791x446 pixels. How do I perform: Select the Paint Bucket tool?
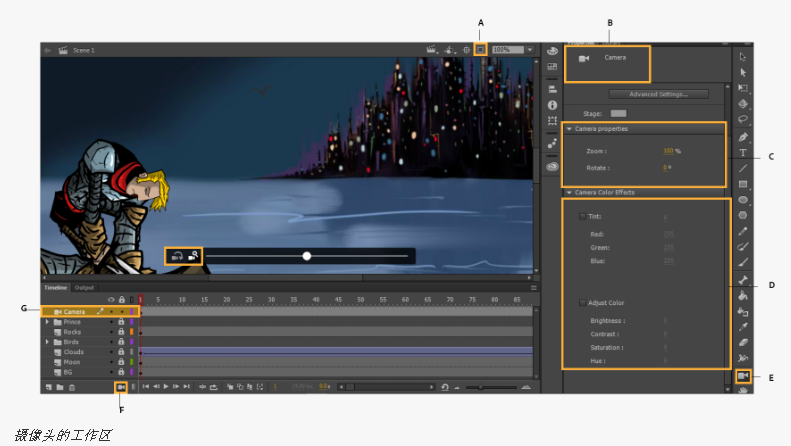click(x=743, y=295)
